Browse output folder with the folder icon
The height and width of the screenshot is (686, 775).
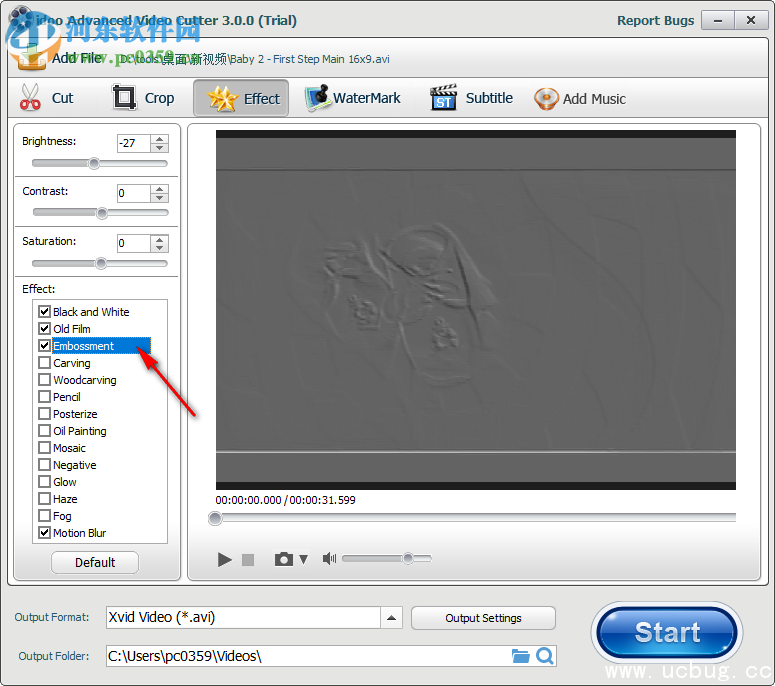(x=520, y=656)
